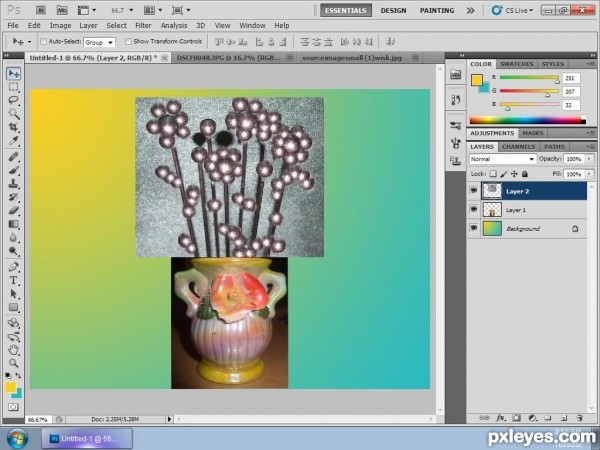Screen dimensions: 600x450
Task: Pick a color from the spectrum ramp
Action: [528, 121]
